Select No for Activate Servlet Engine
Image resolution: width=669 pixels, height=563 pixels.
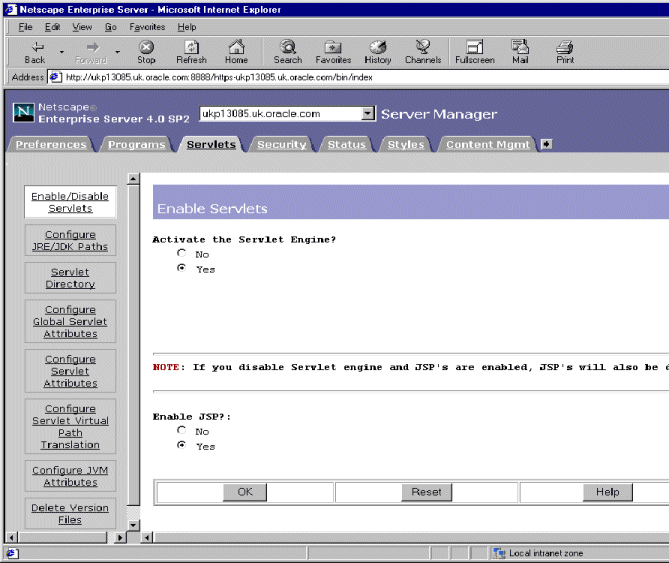182,253
